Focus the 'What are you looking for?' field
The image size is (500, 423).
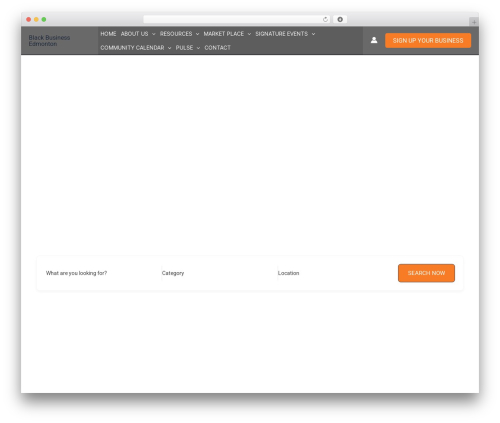(x=103, y=273)
